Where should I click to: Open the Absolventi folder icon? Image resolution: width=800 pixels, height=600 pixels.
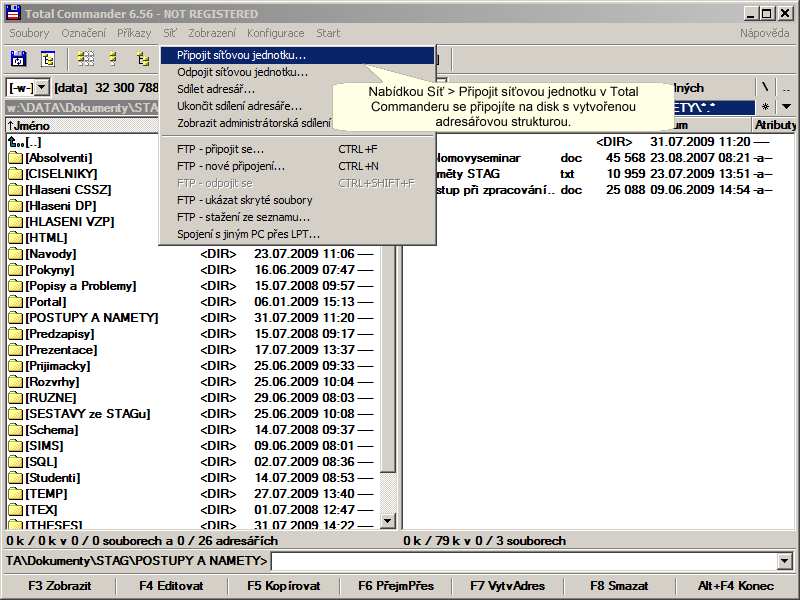click(x=16, y=158)
